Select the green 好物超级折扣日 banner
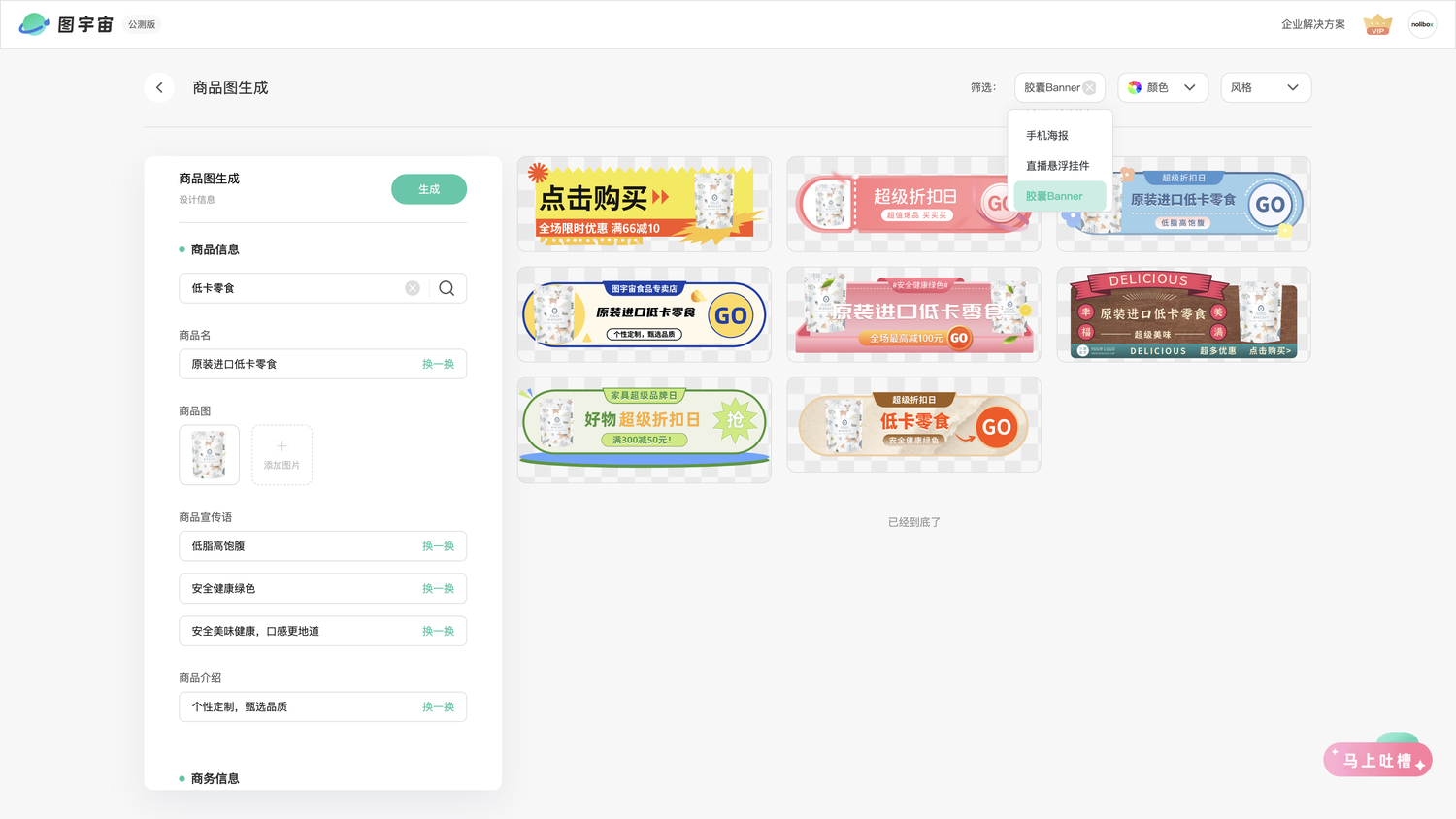This screenshot has height=819, width=1456. 645,429
